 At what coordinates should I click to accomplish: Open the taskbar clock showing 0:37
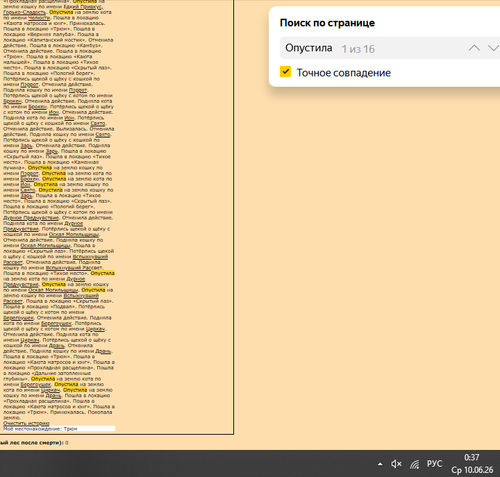pos(472,464)
